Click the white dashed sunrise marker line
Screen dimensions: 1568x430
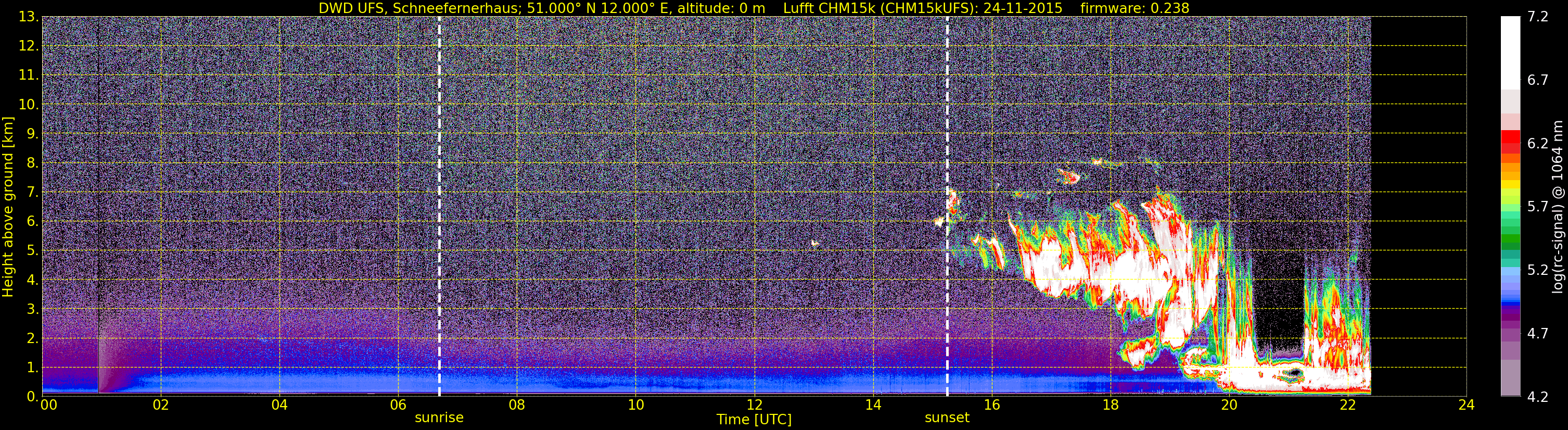point(439,206)
